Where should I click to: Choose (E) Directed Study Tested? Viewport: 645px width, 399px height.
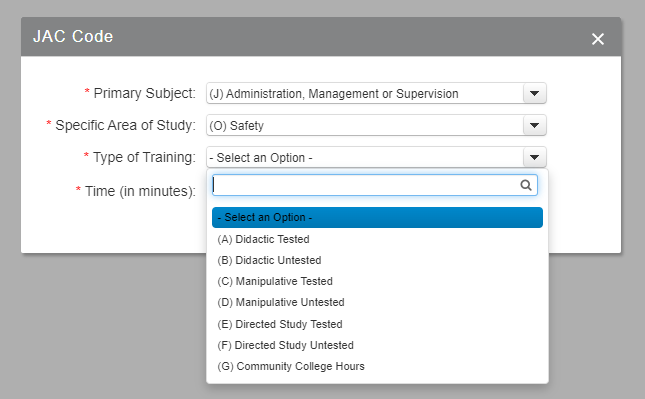pyautogui.click(x=377, y=324)
